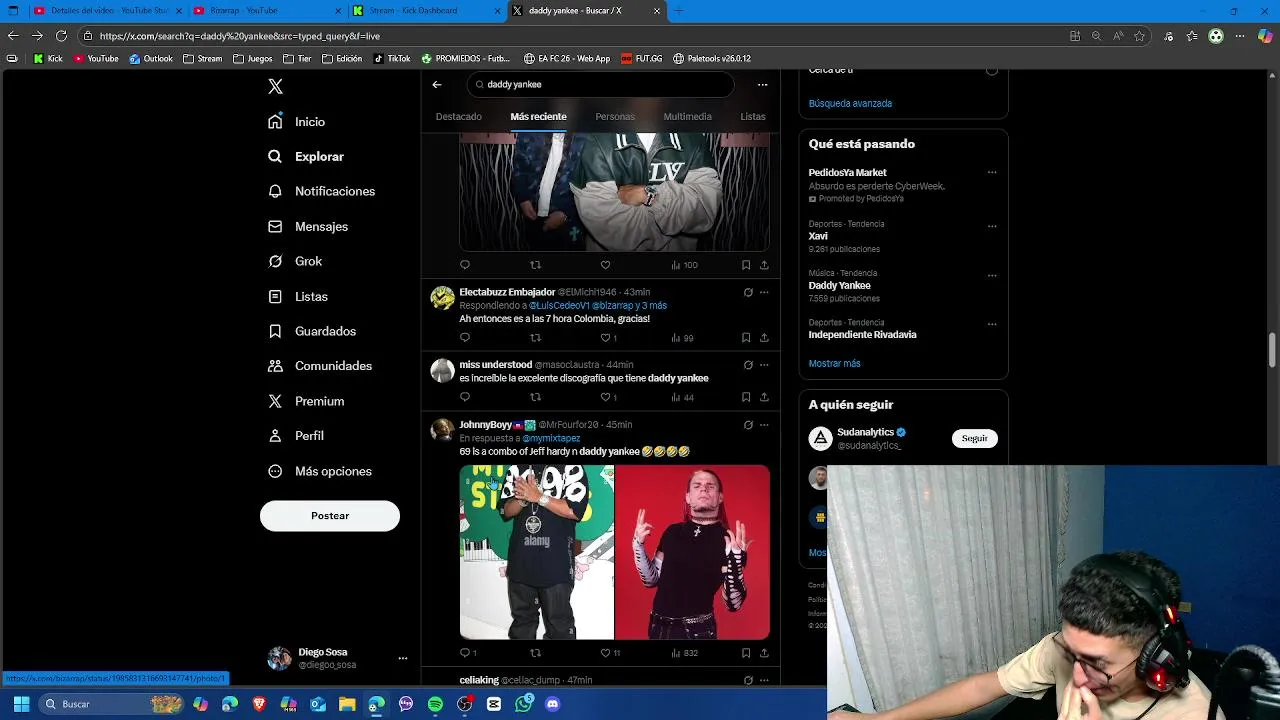Viewport: 1280px width, 720px height.
Task: Open the @LuisCedeoV1 mention link
Action: coord(559,306)
